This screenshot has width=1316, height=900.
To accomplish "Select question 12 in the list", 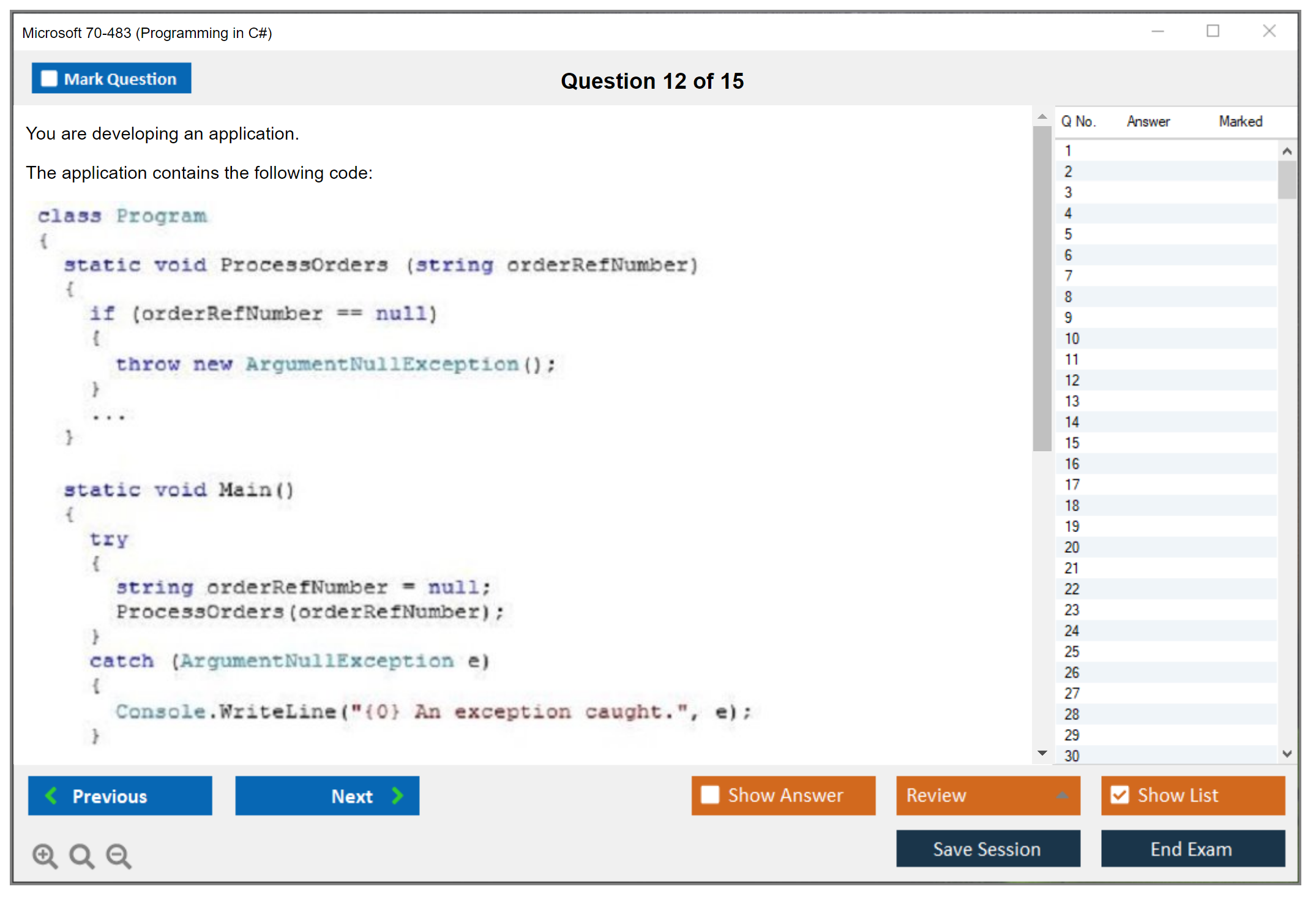I will tap(1072, 380).
